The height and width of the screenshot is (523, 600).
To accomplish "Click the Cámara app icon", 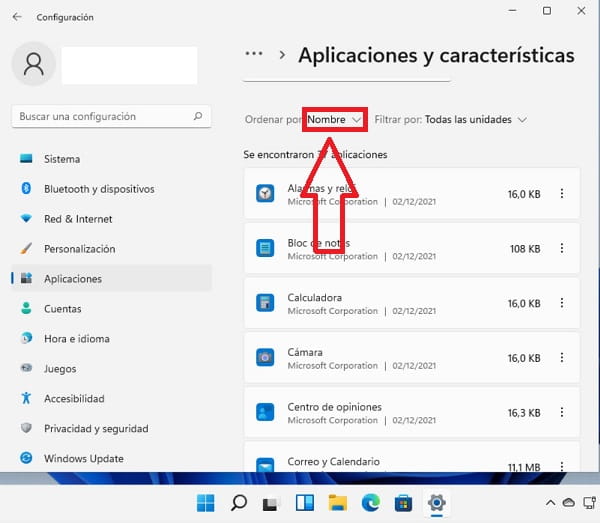I will (x=265, y=358).
